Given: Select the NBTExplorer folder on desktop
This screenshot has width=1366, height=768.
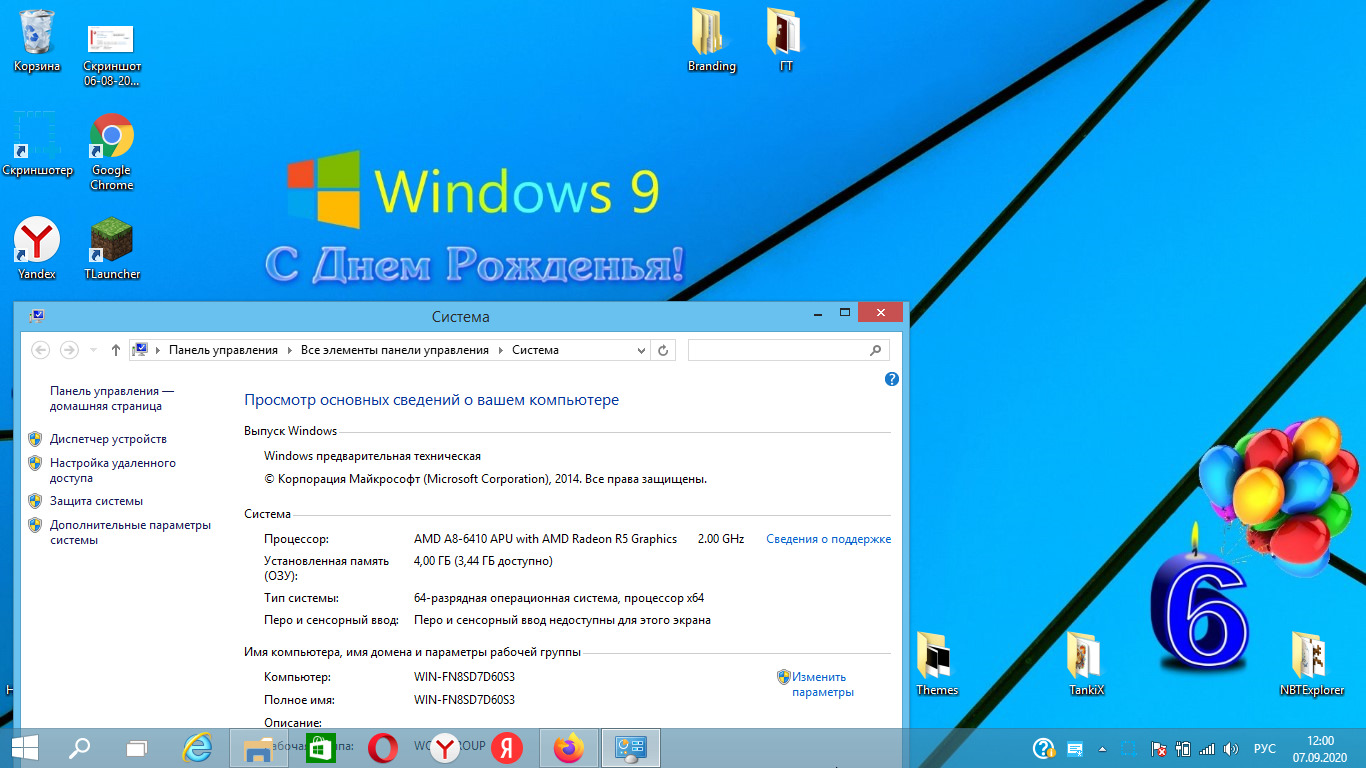Looking at the screenshot, I should pos(1312,665).
